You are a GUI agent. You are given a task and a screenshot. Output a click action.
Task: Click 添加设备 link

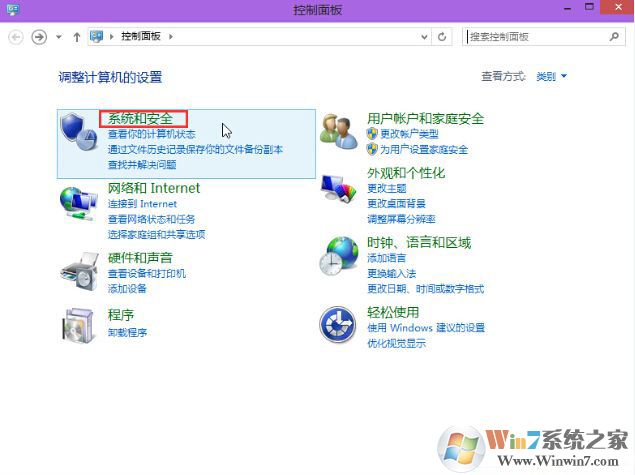[x=127, y=289]
